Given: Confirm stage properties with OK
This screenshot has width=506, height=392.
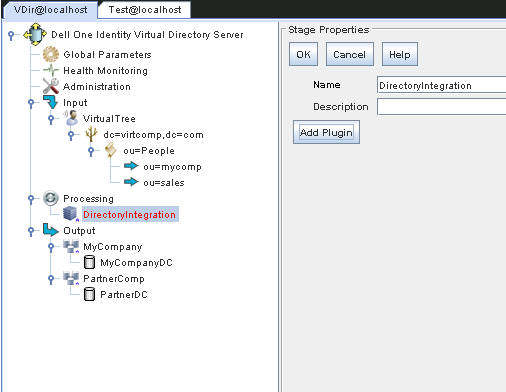Looking at the screenshot, I should (303, 54).
